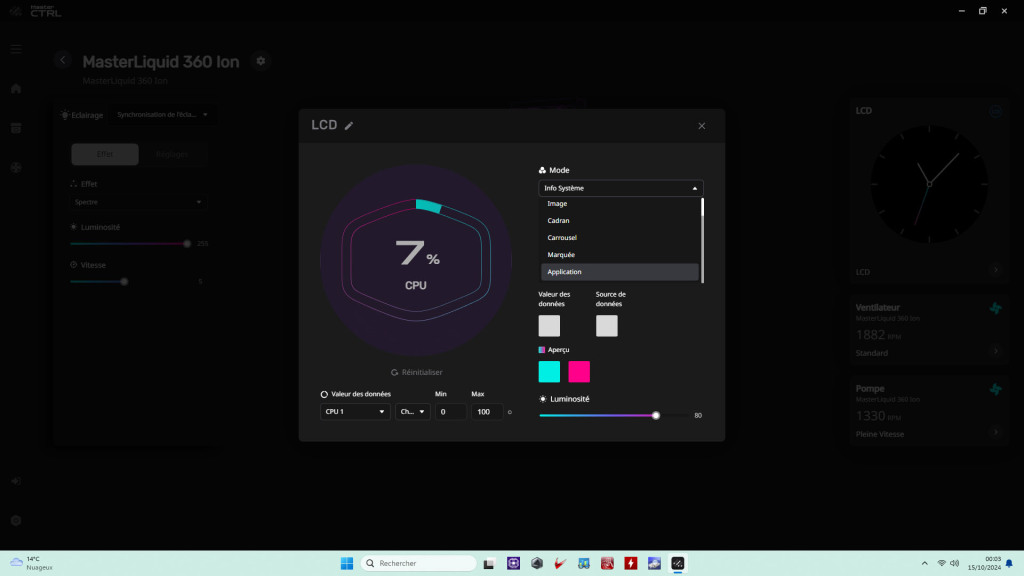Open the notification bell in the tray
This screenshot has height=576, width=1024.
pos(1009,563)
